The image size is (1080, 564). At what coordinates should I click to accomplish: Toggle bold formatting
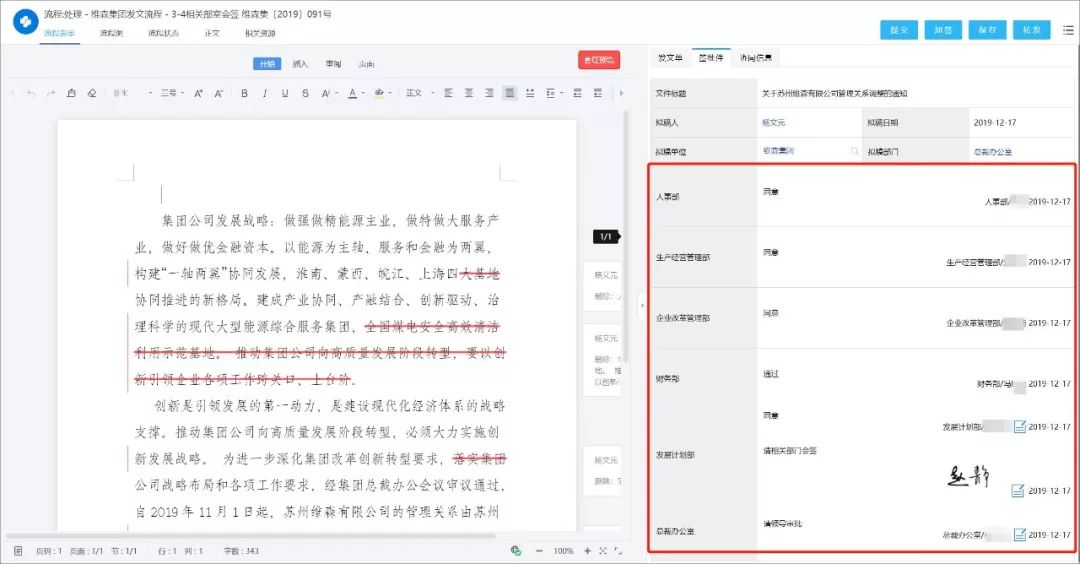[x=245, y=93]
